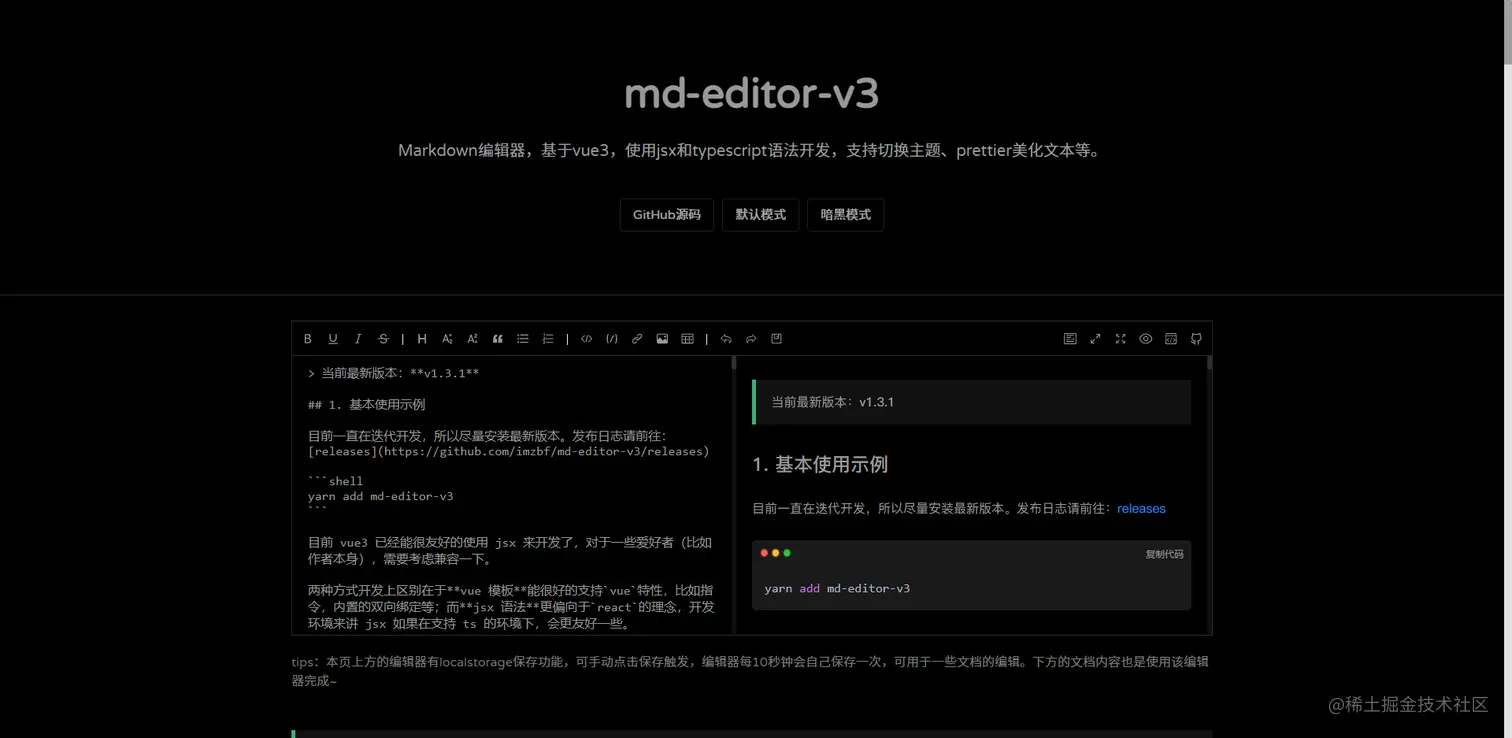Open the releases link in preview
Viewport: 1512px width, 738px height.
[1141, 508]
